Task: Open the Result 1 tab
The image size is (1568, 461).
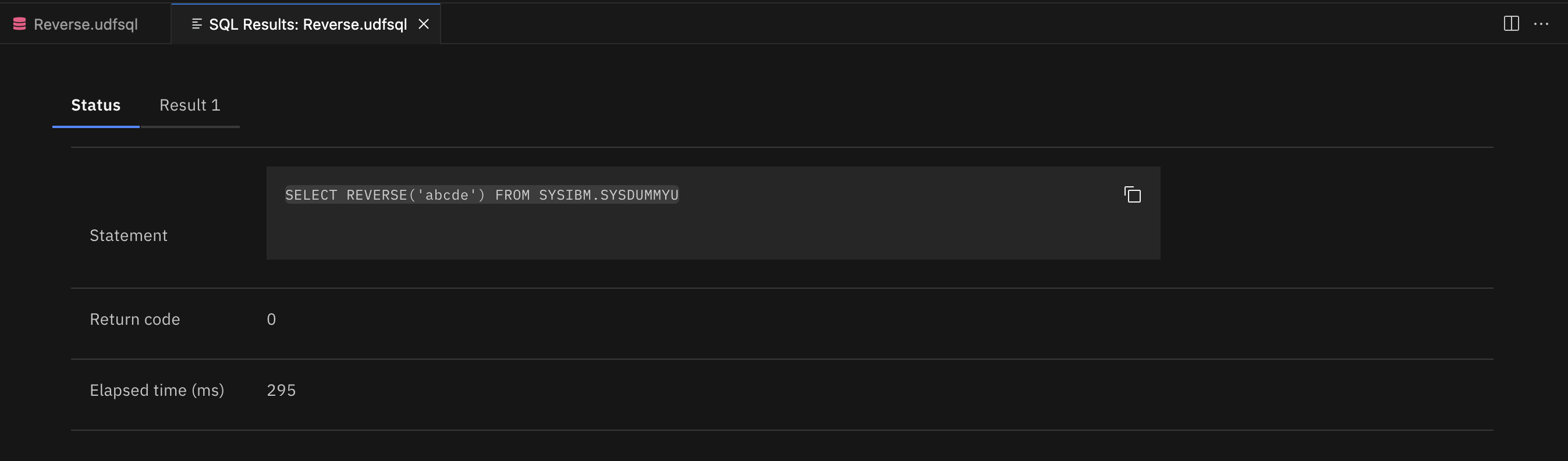Action: click(189, 105)
